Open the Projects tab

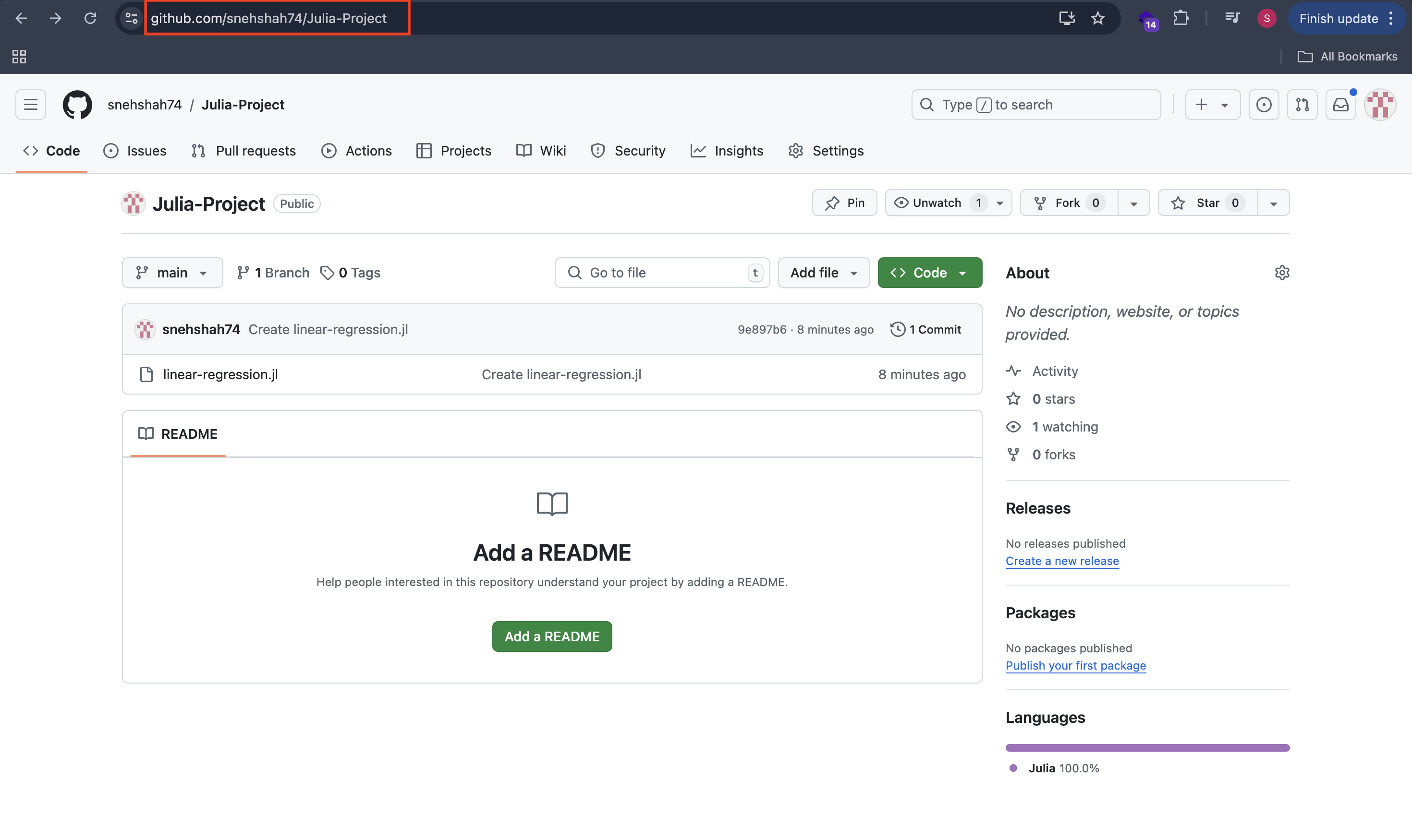click(454, 151)
